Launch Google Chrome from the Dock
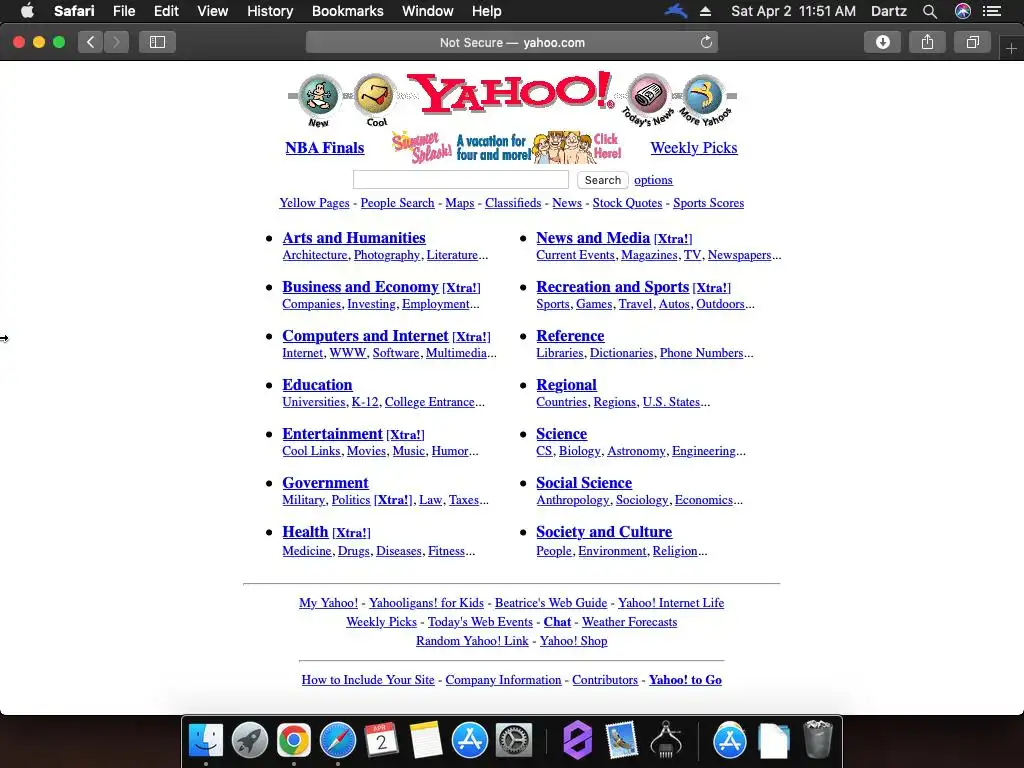This screenshot has width=1024, height=768. (x=293, y=741)
